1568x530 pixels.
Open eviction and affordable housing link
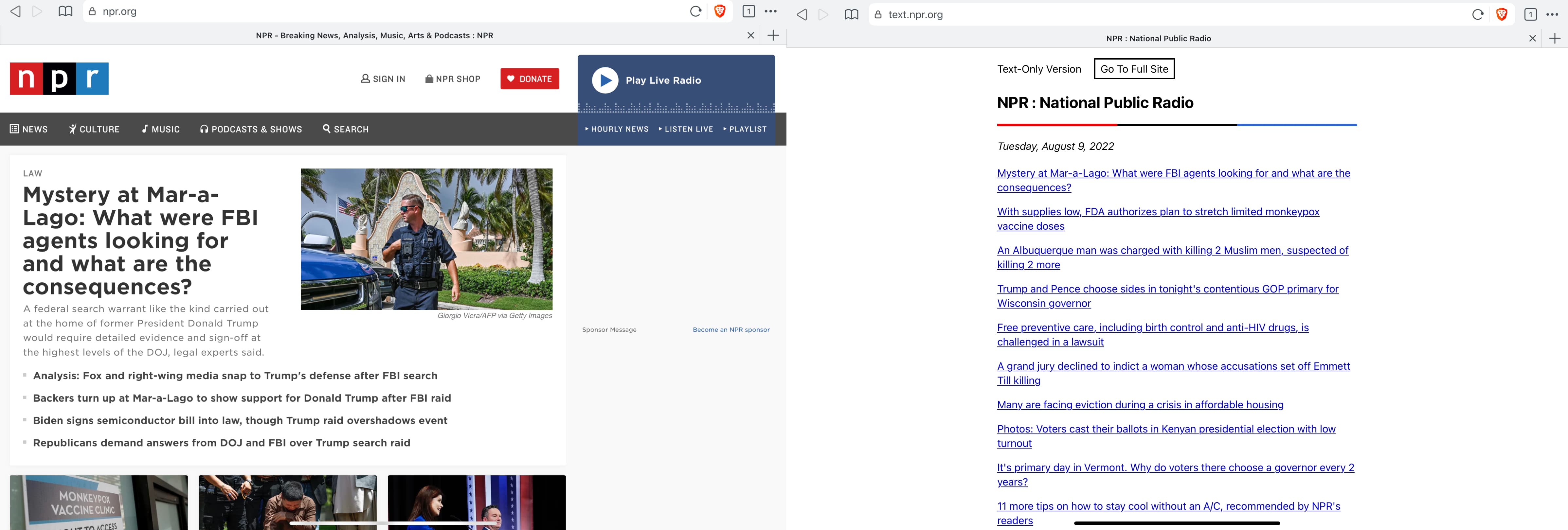(x=1140, y=405)
